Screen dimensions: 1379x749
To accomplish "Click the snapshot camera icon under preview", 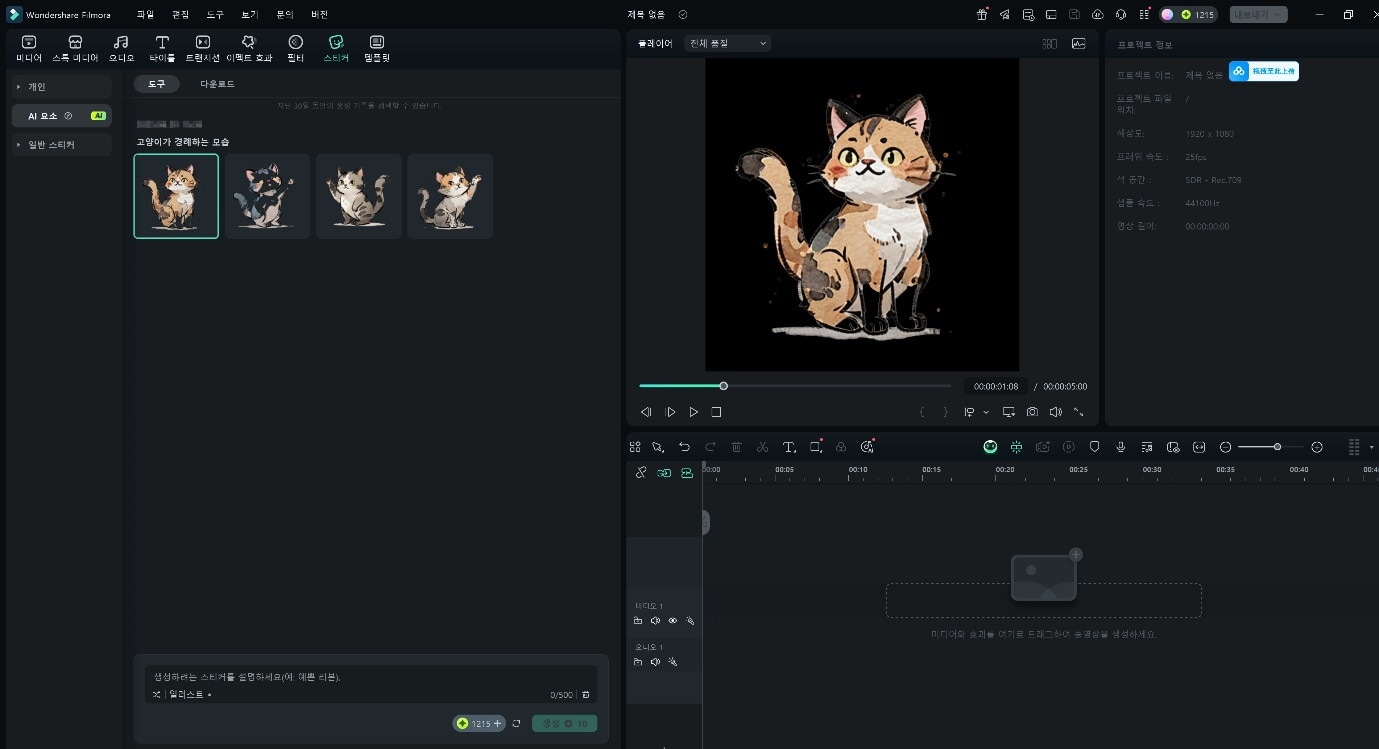I will 1032,412.
